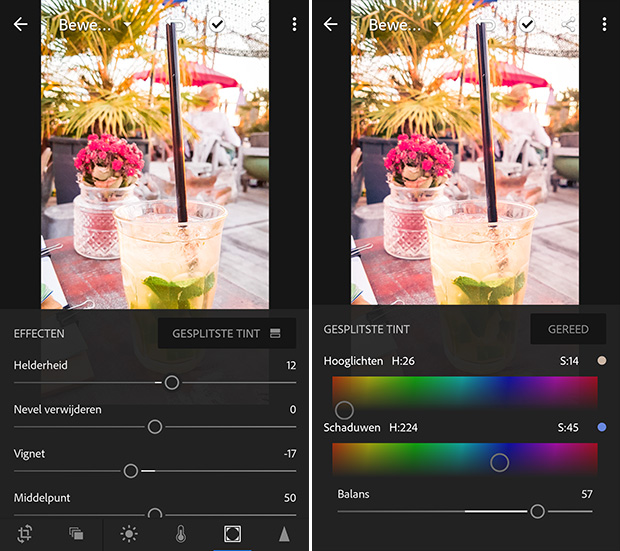The width and height of the screenshot is (620, 551).
Task: Open the presets stack icon
Action: tap(76, 534)
